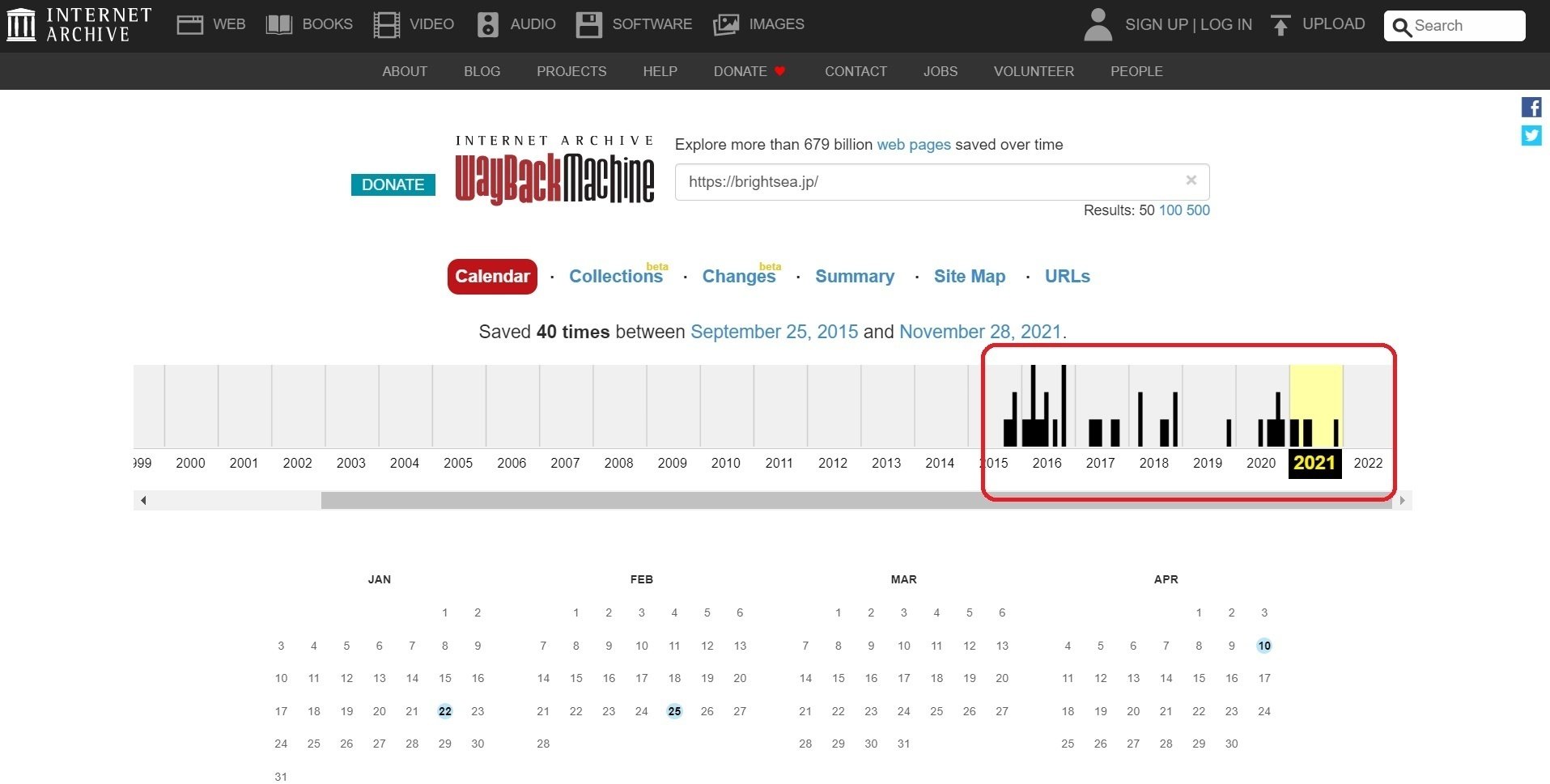
Task: Click the timeline horizontal scrollbar thumb
Action: point(856,500)
